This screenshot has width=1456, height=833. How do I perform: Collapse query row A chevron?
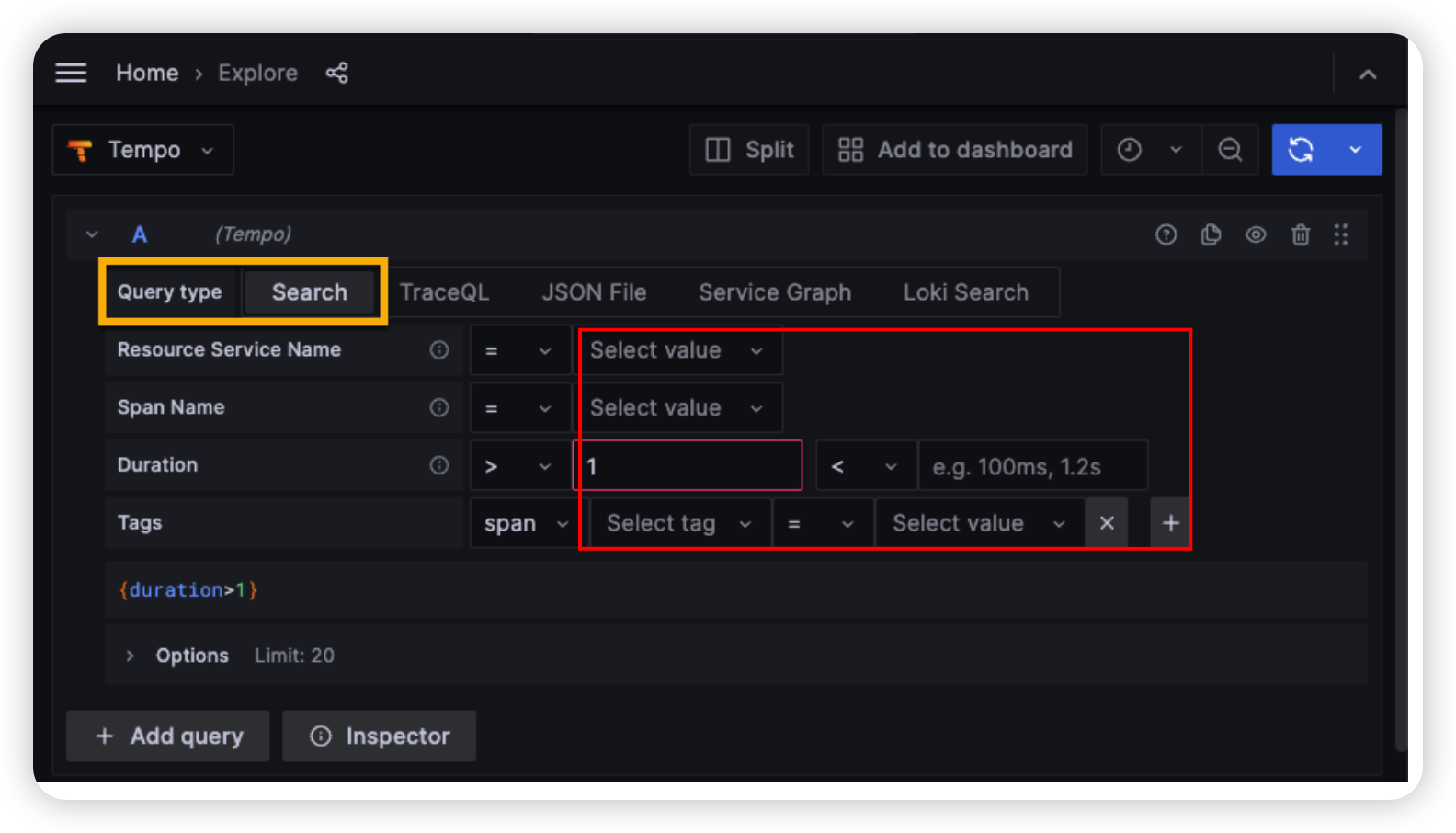[92, 234]
